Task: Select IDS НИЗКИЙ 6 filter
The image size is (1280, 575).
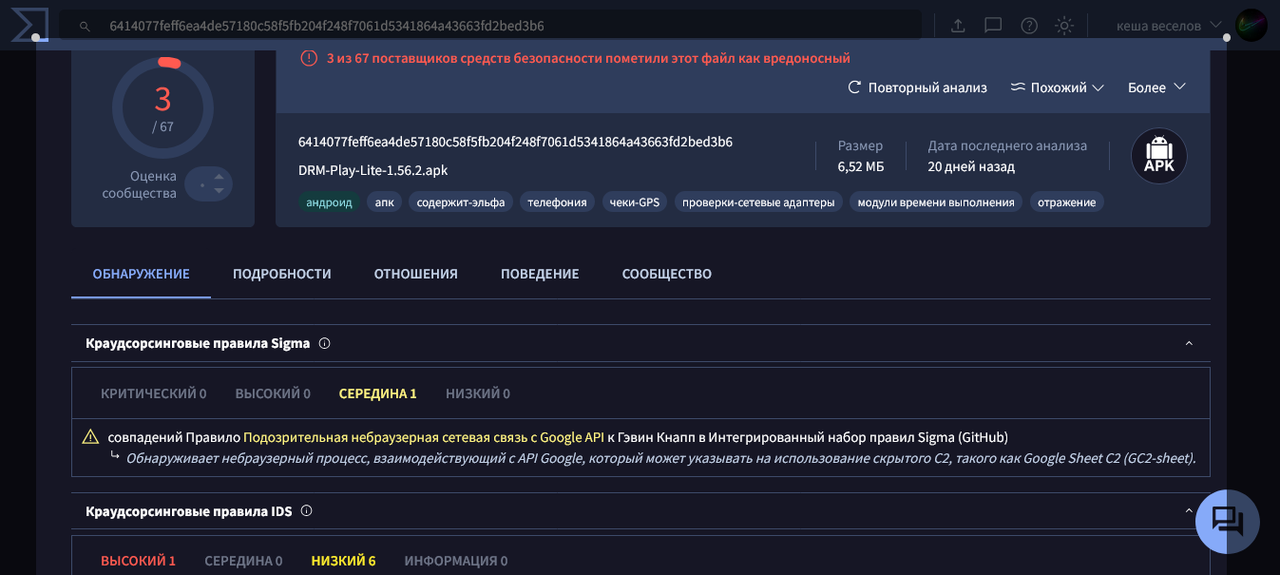Action: tap(344, 561)
